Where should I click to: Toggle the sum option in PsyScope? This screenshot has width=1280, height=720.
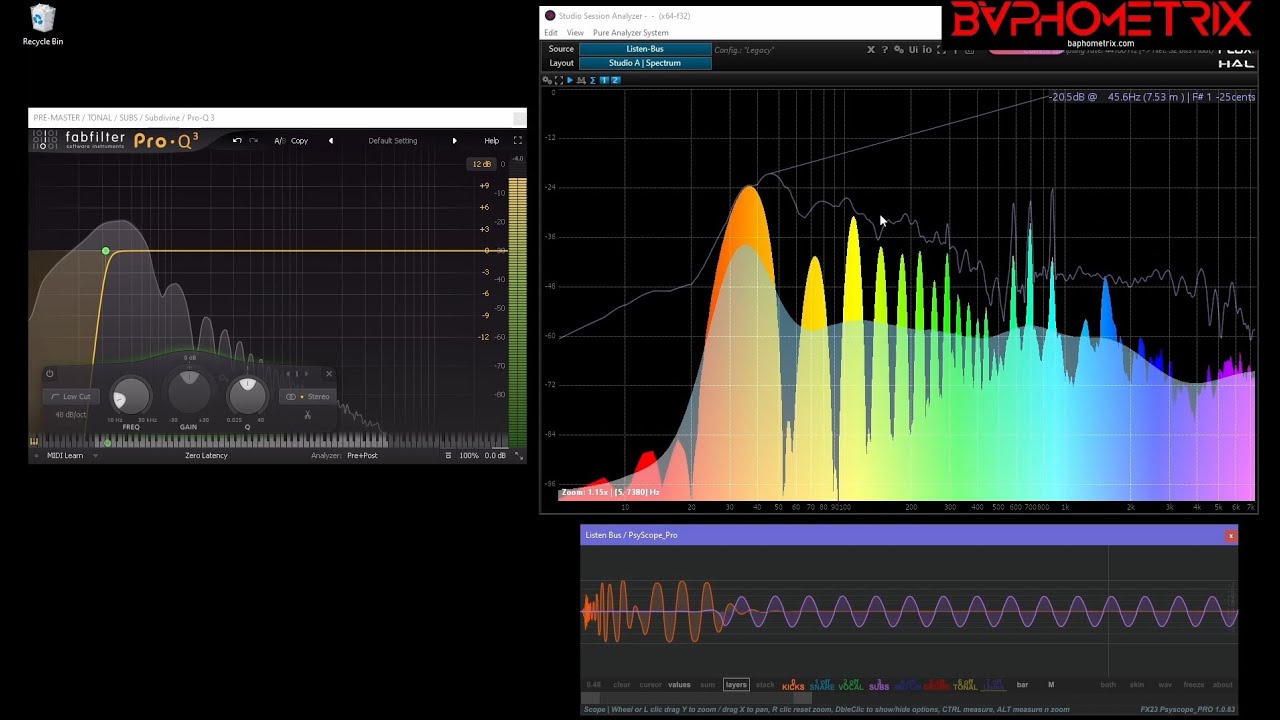point(708,685)
